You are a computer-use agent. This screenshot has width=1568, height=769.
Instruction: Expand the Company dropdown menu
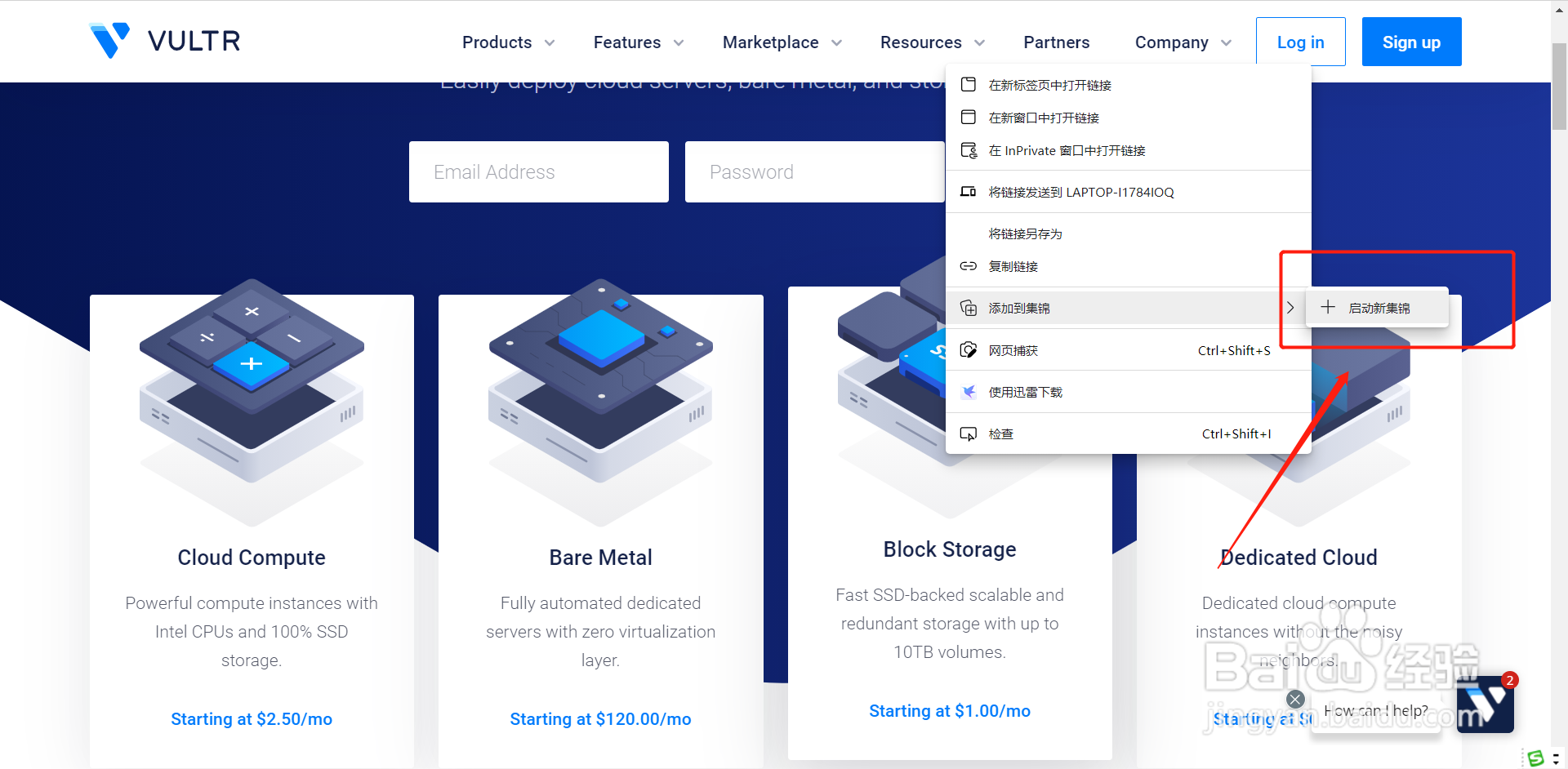[x=1183, y=42]
